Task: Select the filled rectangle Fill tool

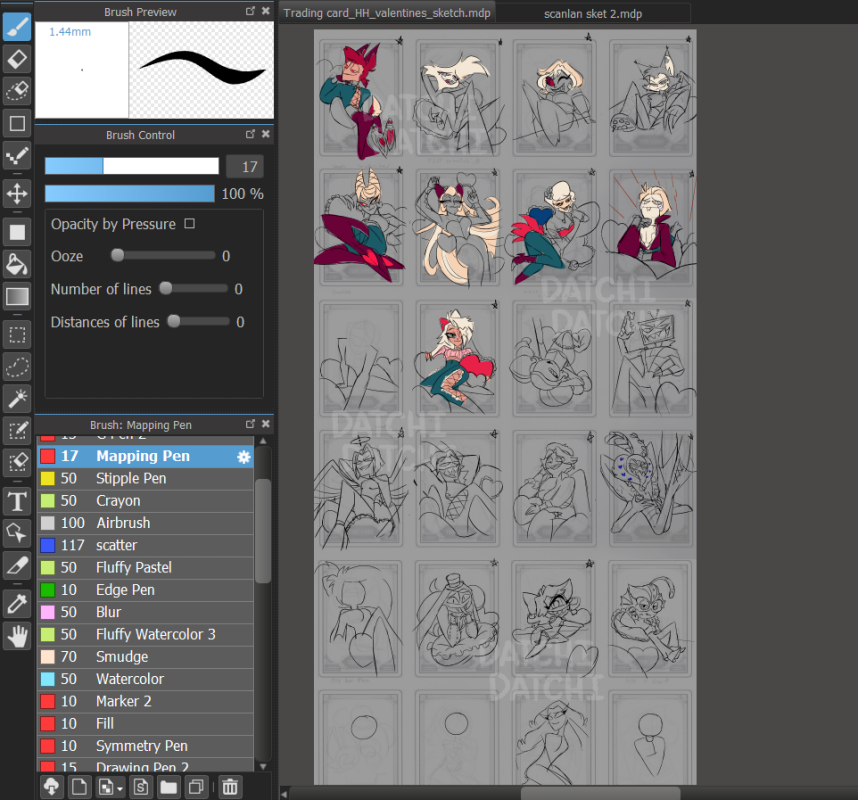Action: [17, 232]
